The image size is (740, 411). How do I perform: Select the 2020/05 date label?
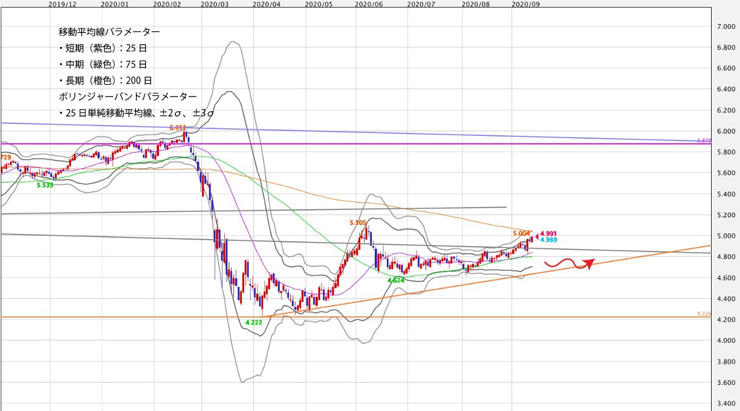click(319, 4)
